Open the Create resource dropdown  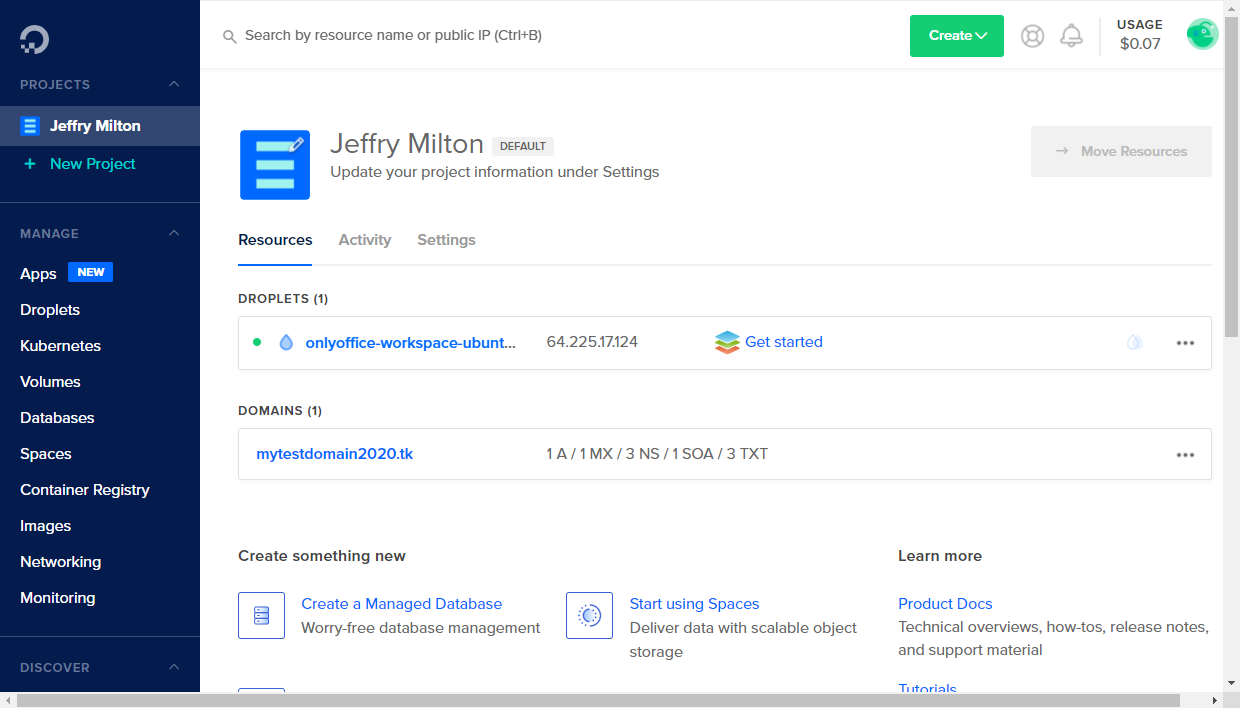click(956, 35)
